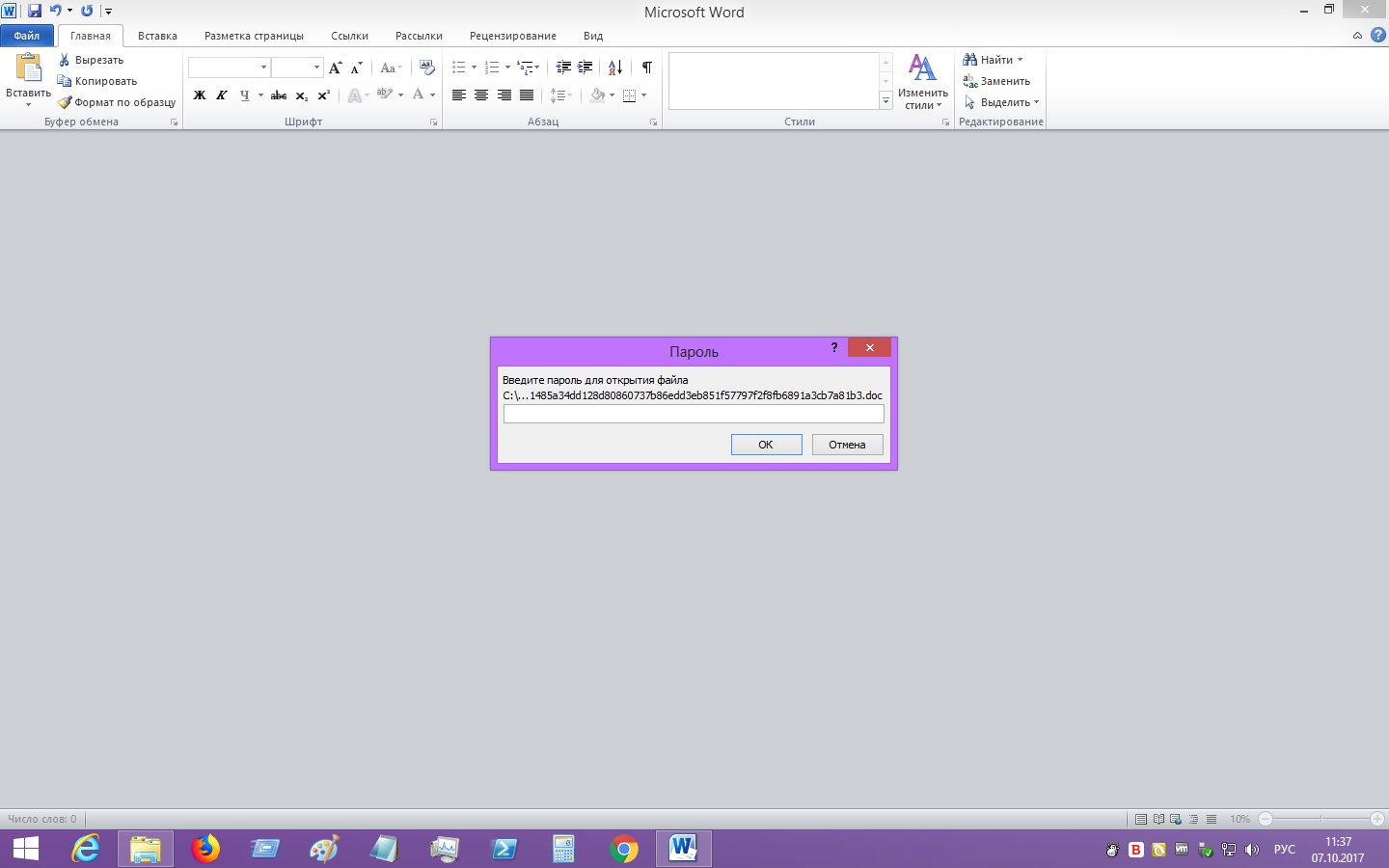Click the Grow Font icon
This screenshot has height=868, width=1389.
[x=335, y=68]
